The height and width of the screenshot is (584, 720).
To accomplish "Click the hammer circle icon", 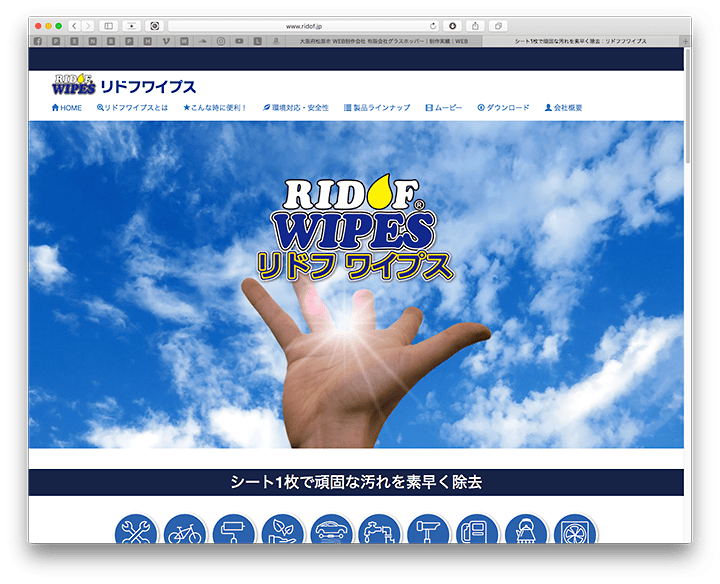I will click(x=428, y=529).
